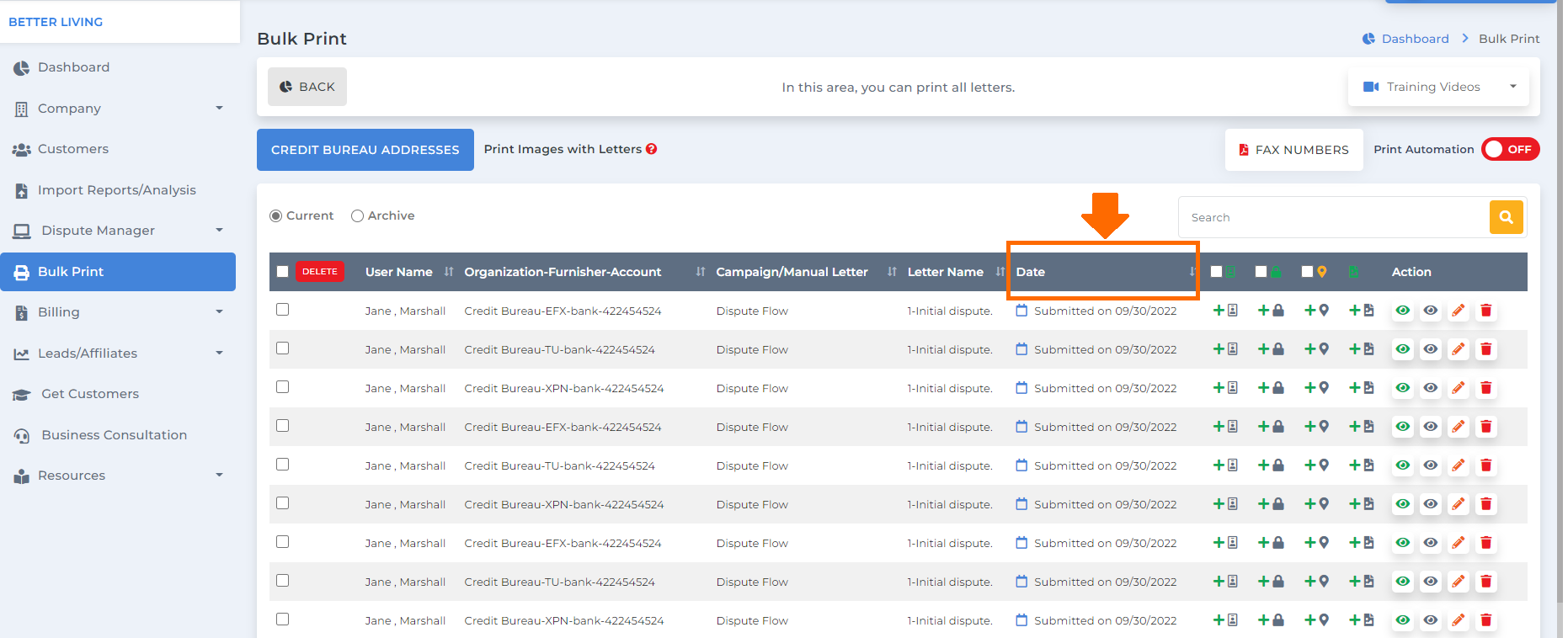Open Credit Bureau Addresses button
1568x638 pixels.
point(365,150)
